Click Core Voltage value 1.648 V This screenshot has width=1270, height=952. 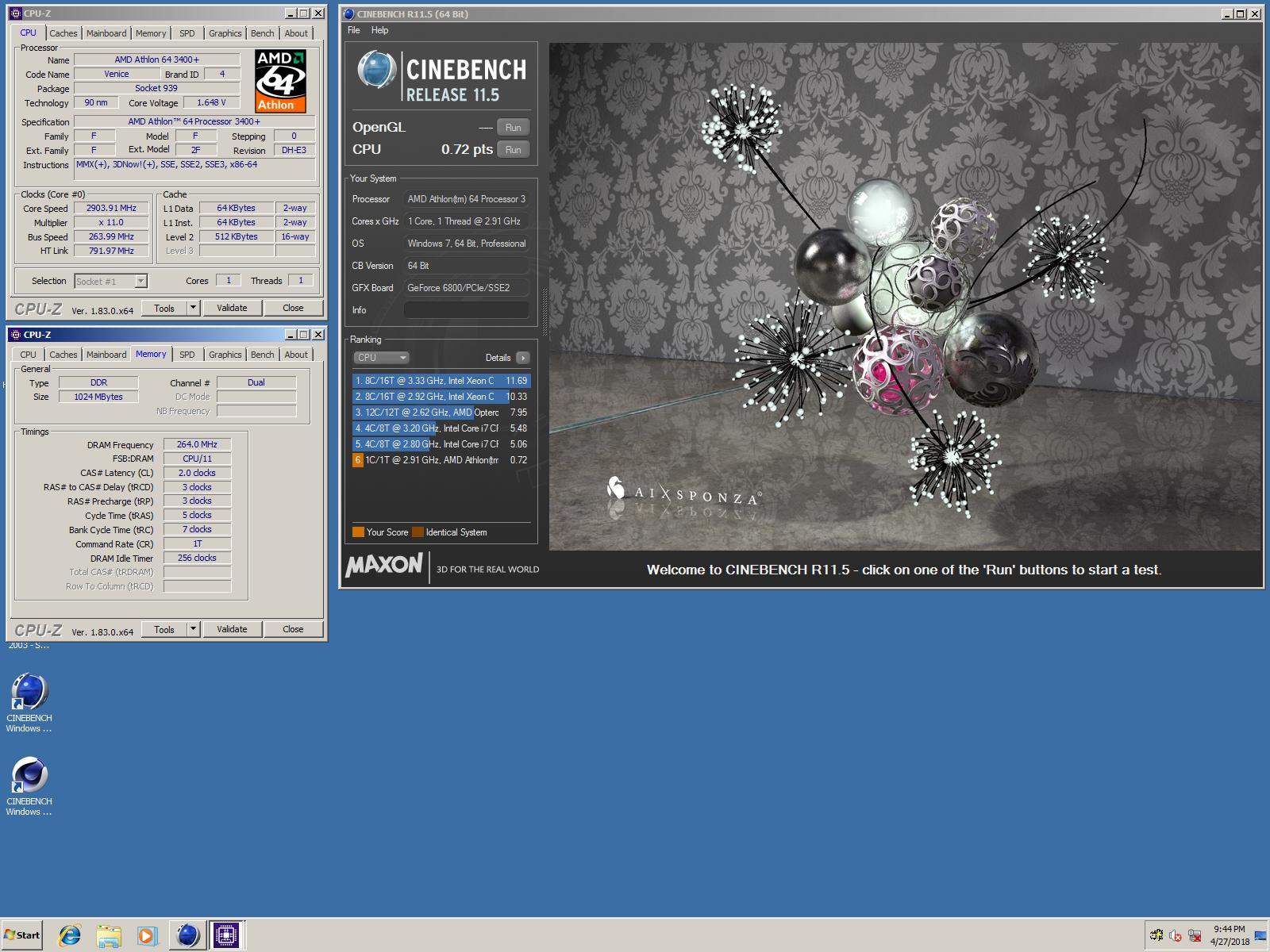tap(211, 102)
